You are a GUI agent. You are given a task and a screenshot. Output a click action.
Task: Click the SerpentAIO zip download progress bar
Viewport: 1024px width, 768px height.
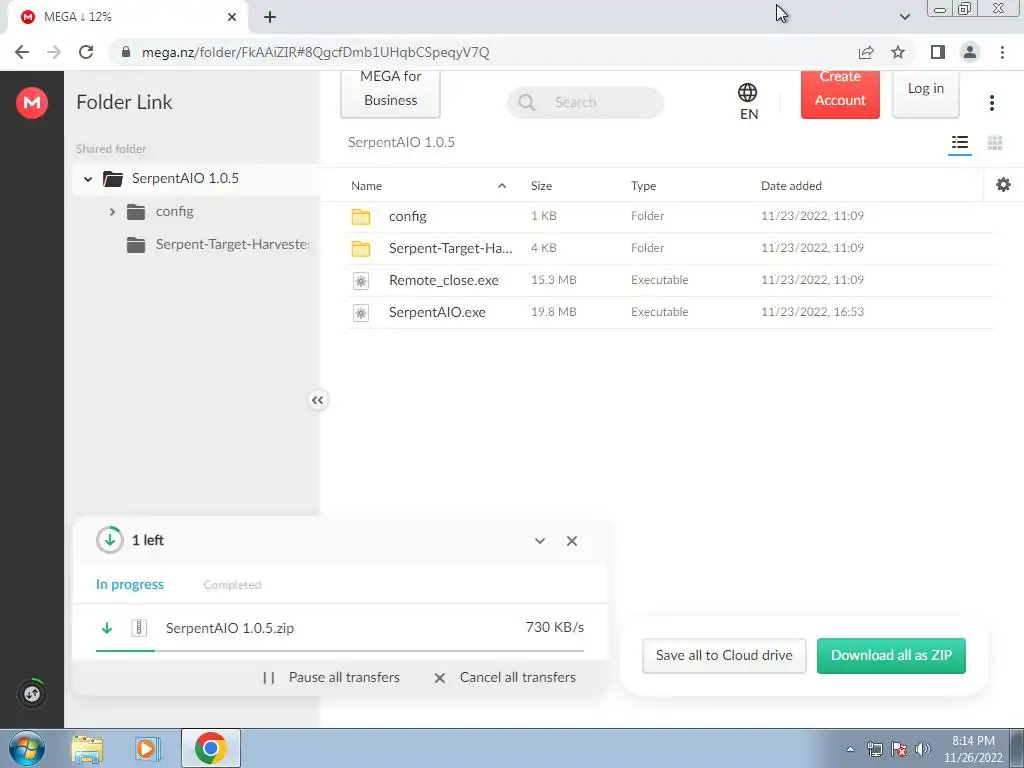tap(340, 650)
